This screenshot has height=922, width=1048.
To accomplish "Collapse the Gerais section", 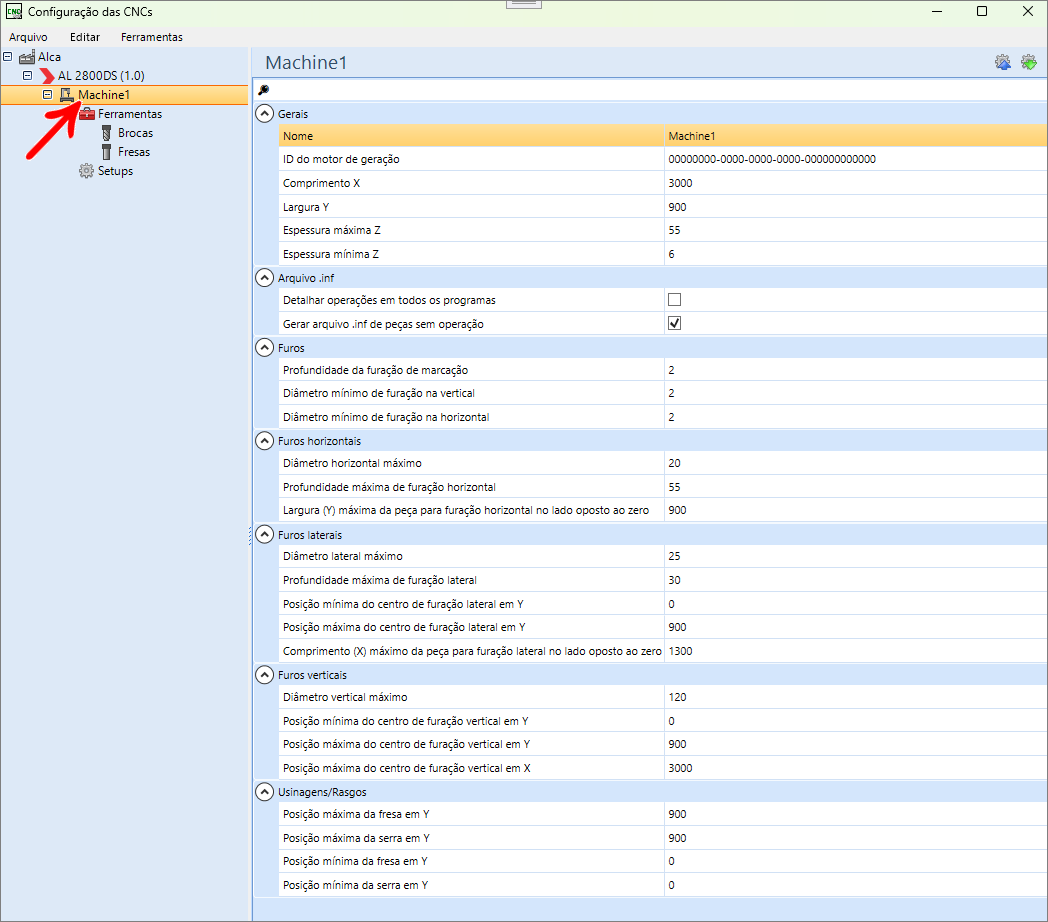I will click(x=265, y=114).
